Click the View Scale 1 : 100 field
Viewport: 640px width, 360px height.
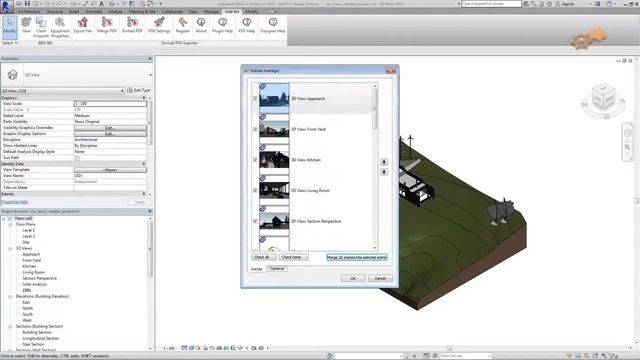[110, 104]
